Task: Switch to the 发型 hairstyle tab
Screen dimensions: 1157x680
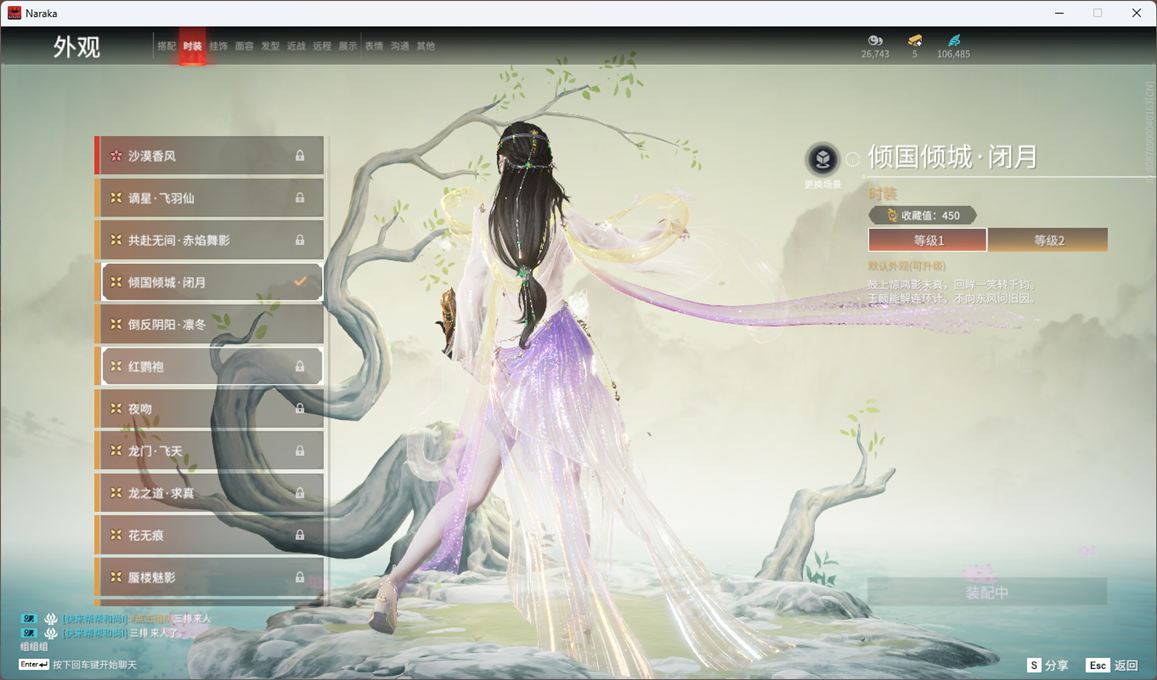Action: [x=270, y=46]
